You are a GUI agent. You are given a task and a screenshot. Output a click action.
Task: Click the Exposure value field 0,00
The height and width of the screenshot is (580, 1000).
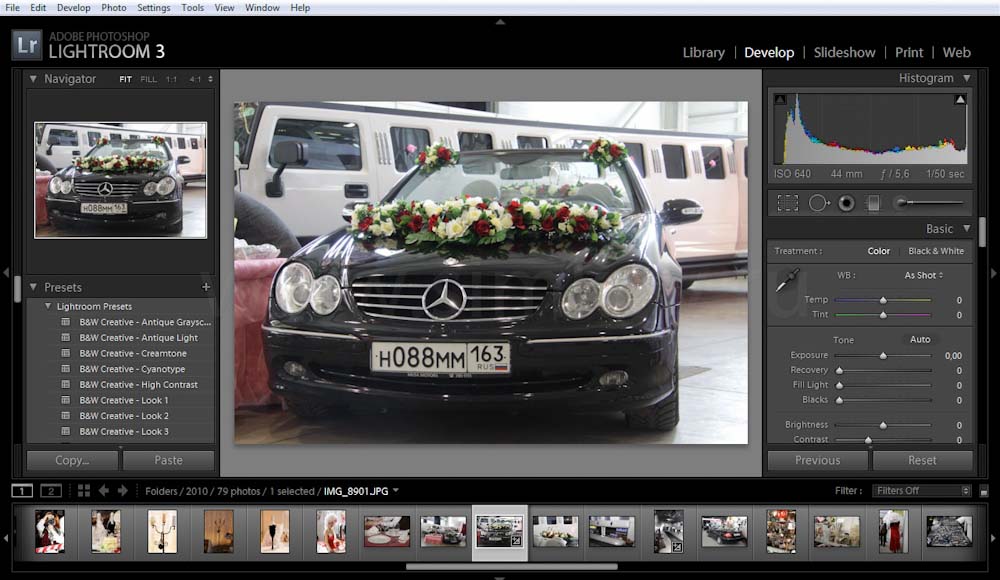(x=953, y=355)
